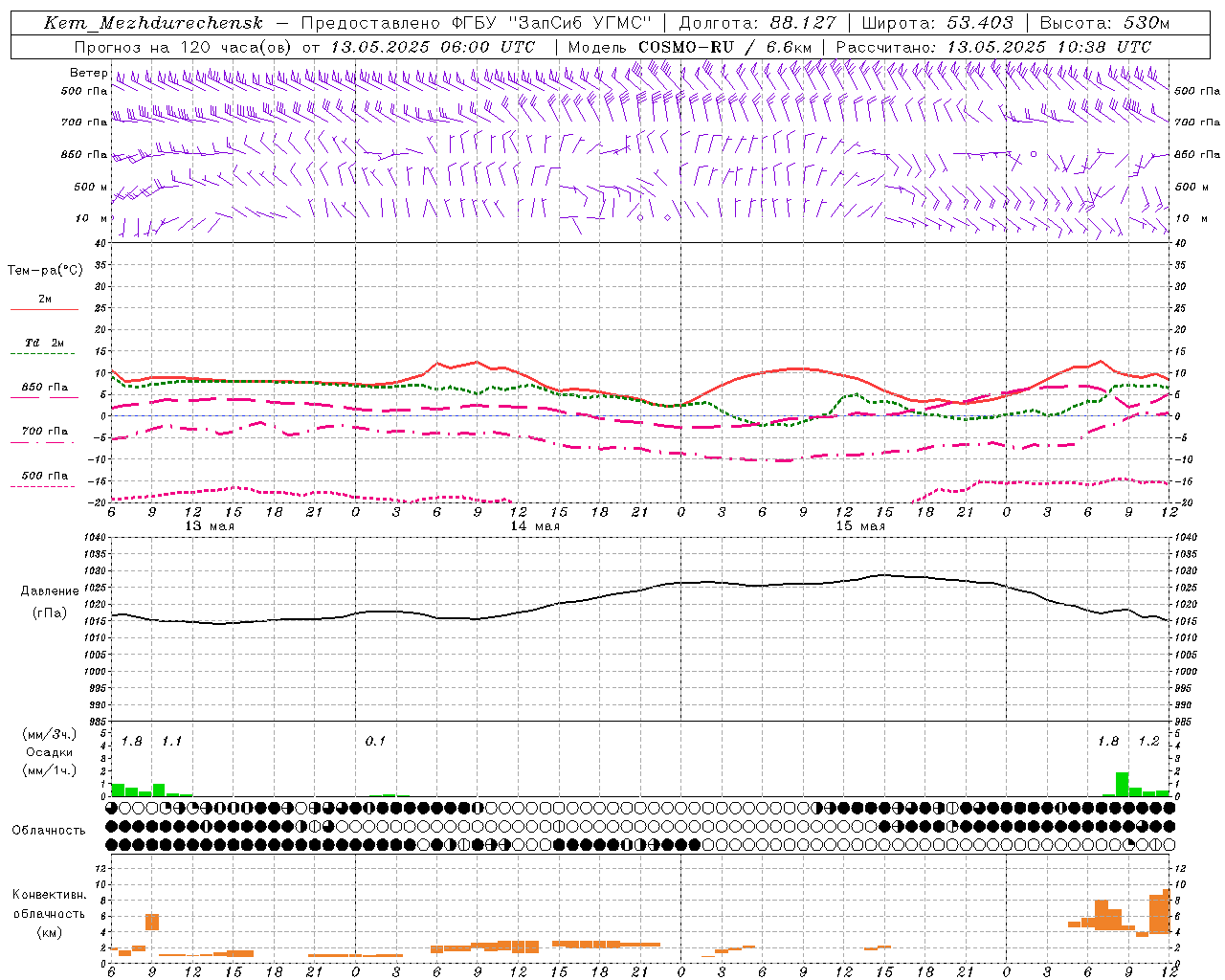This screenshot has height=980, width=1225.
Task: Click the solid red 2м legend line
Action: click(44, 310)
